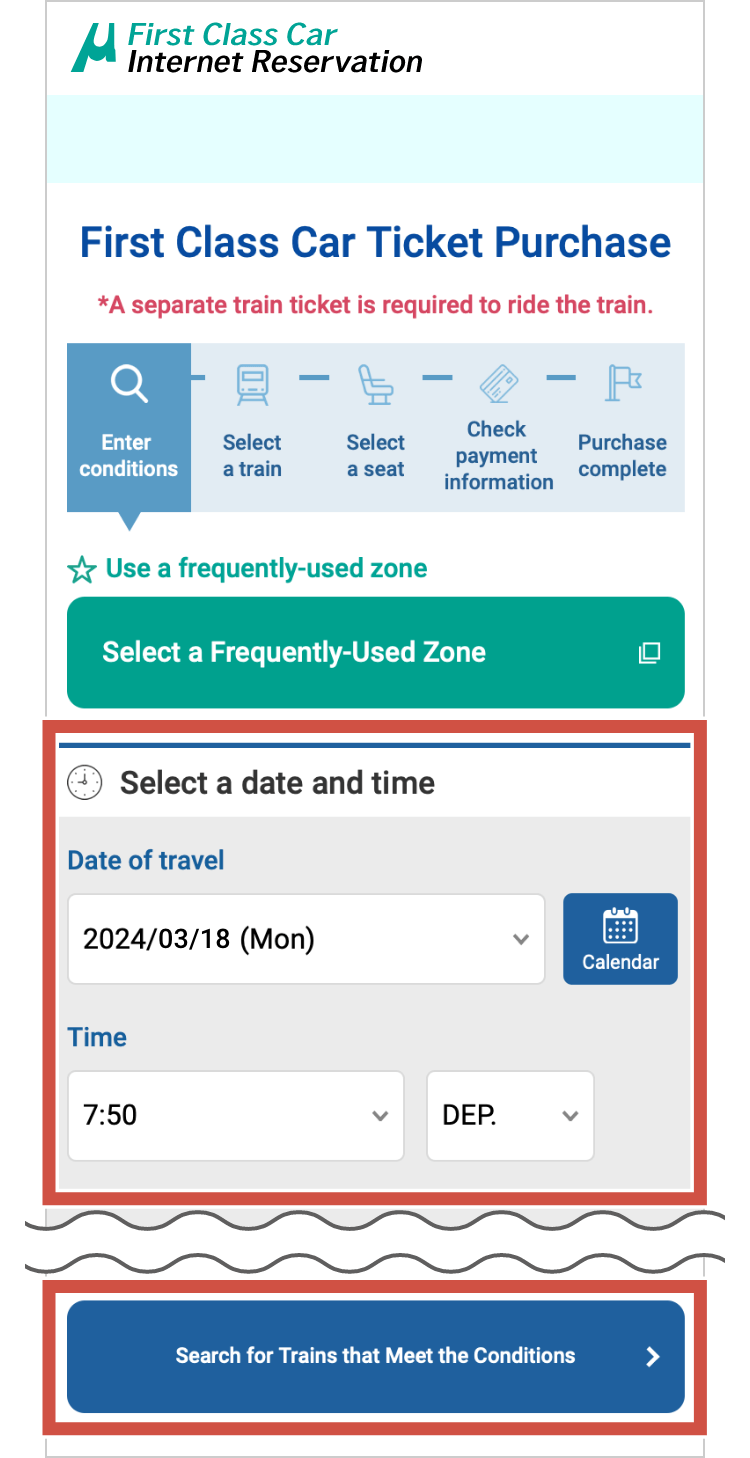Click the payment card icon
The width and height of the screenshot is (750, 1458).
(x=498, y=383)
